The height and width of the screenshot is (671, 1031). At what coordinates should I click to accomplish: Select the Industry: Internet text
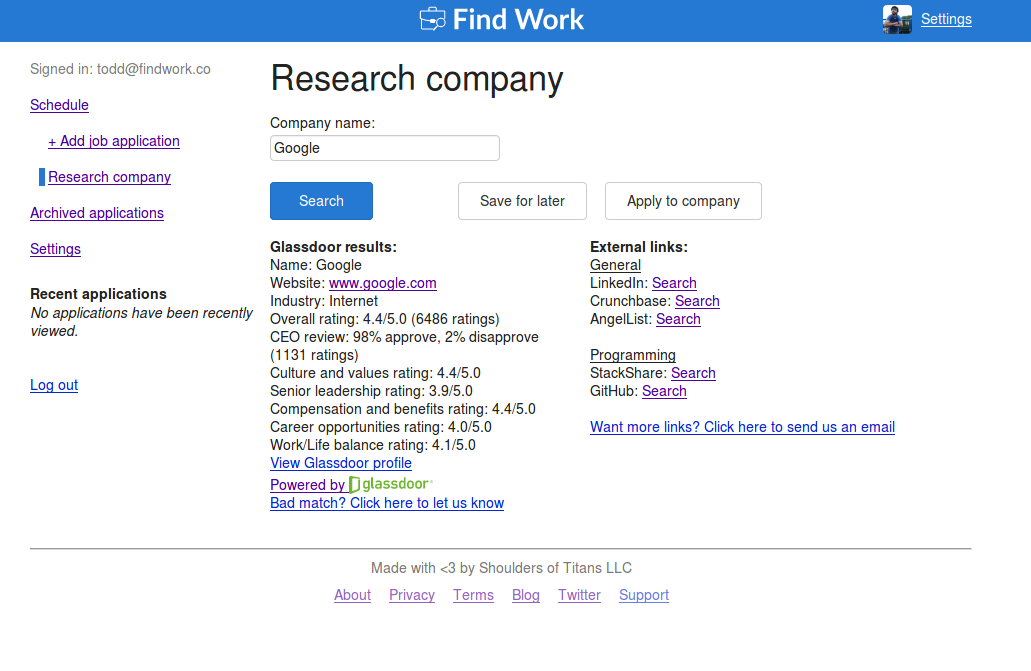coord(324,301)
